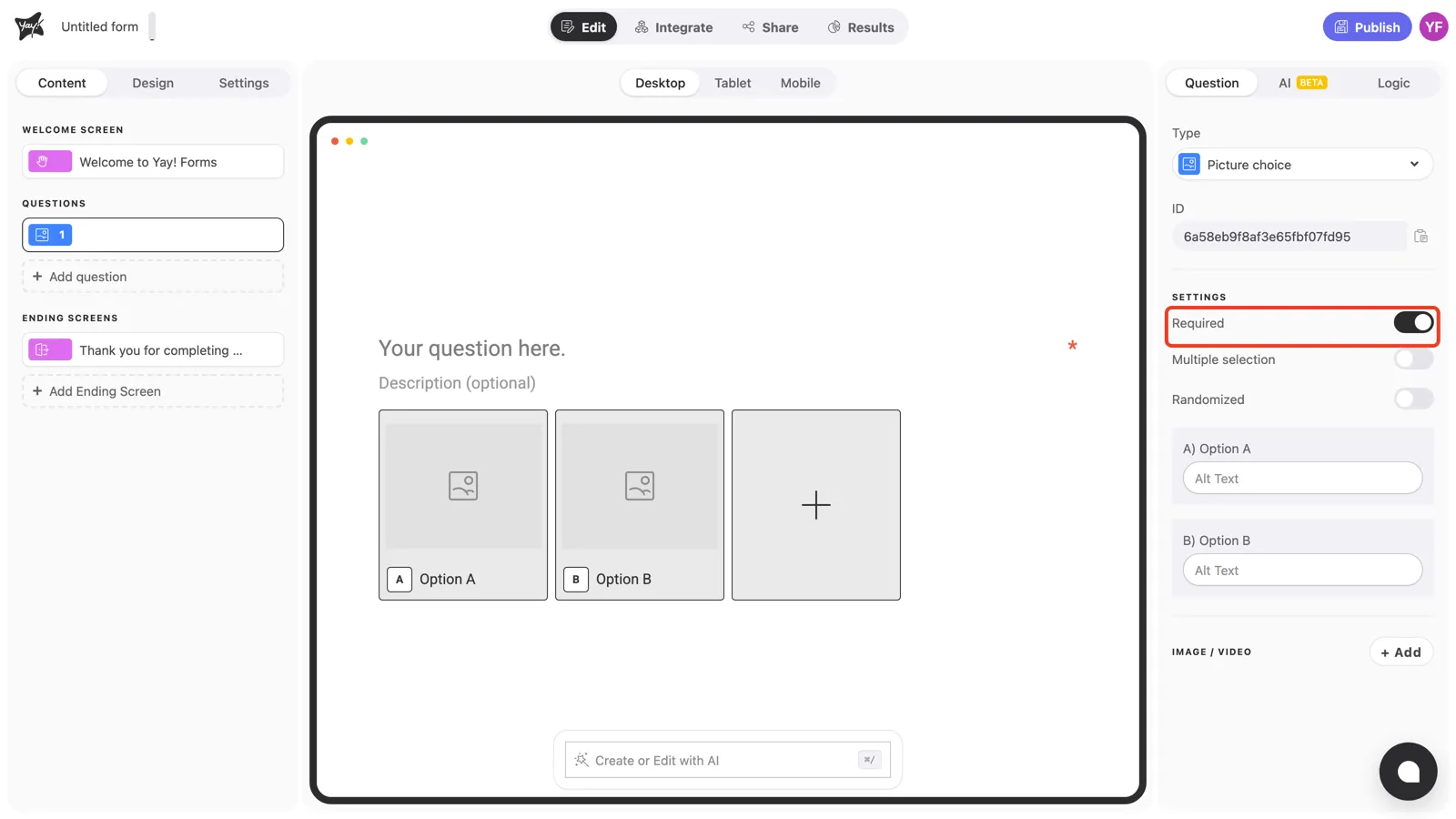Open the AI Beta tab
1456x819 pixels.
[x=1302, y=83]
